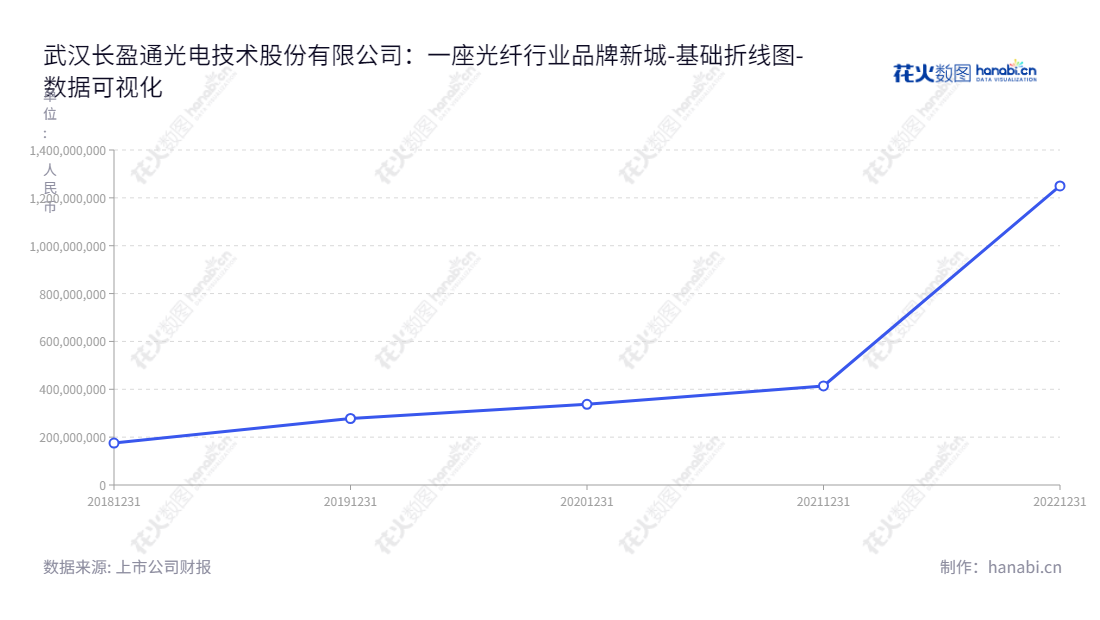Click the 数据可视化 subtitle line
The width and height of the screenshot is (1100, 620).
[x=103, y=88]
